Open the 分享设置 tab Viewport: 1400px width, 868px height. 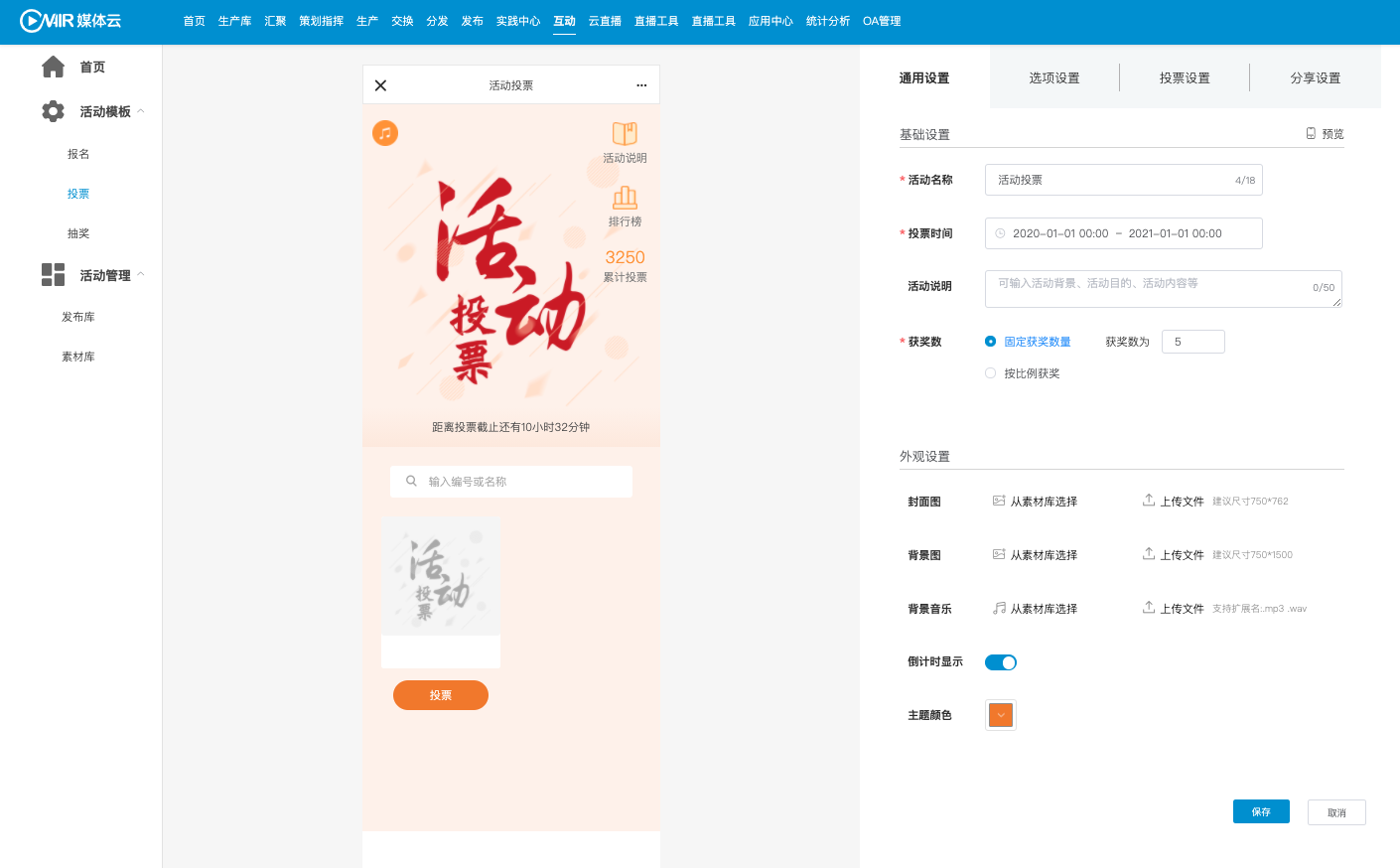1315,77
